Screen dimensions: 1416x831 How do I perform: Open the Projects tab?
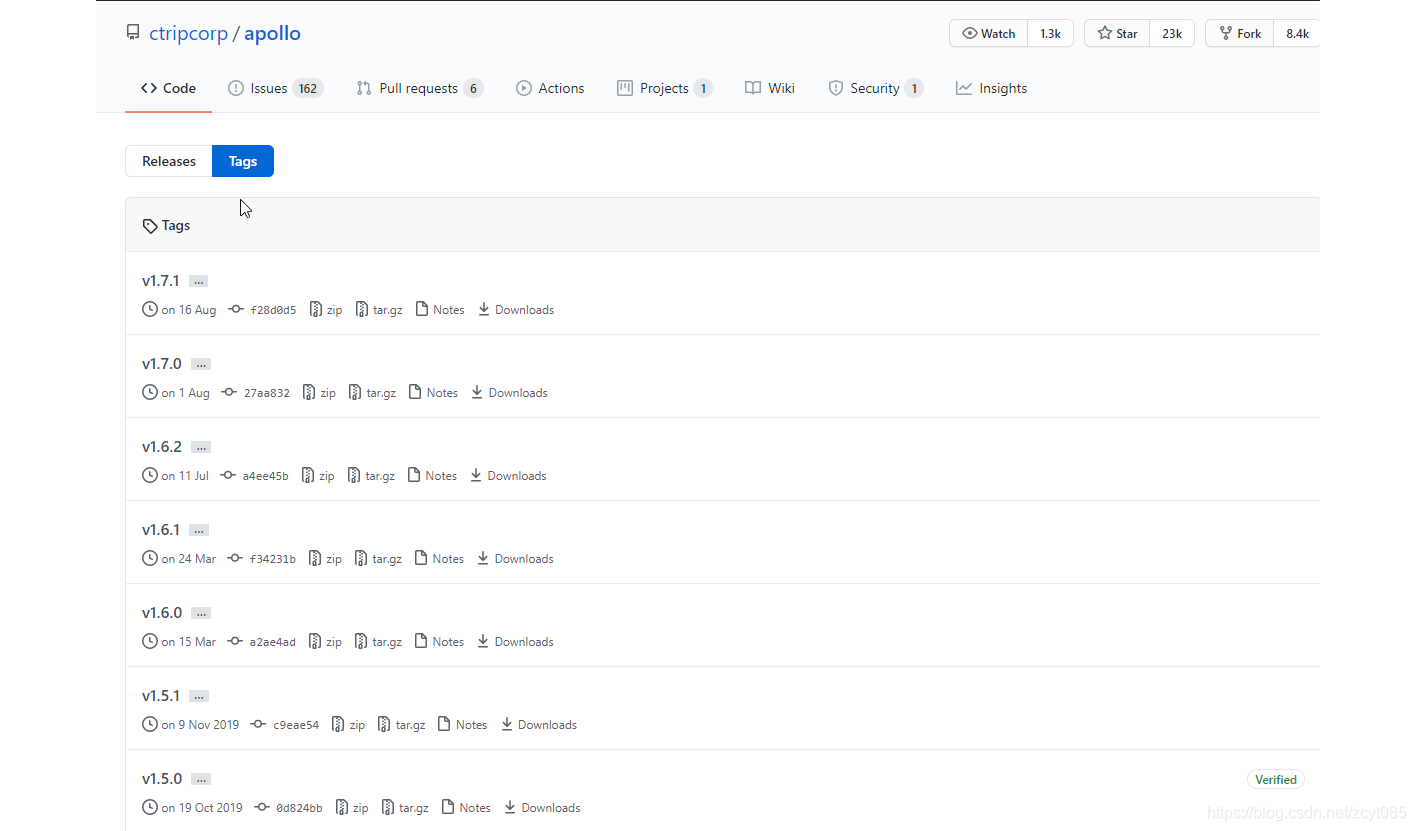pos(664,88)
